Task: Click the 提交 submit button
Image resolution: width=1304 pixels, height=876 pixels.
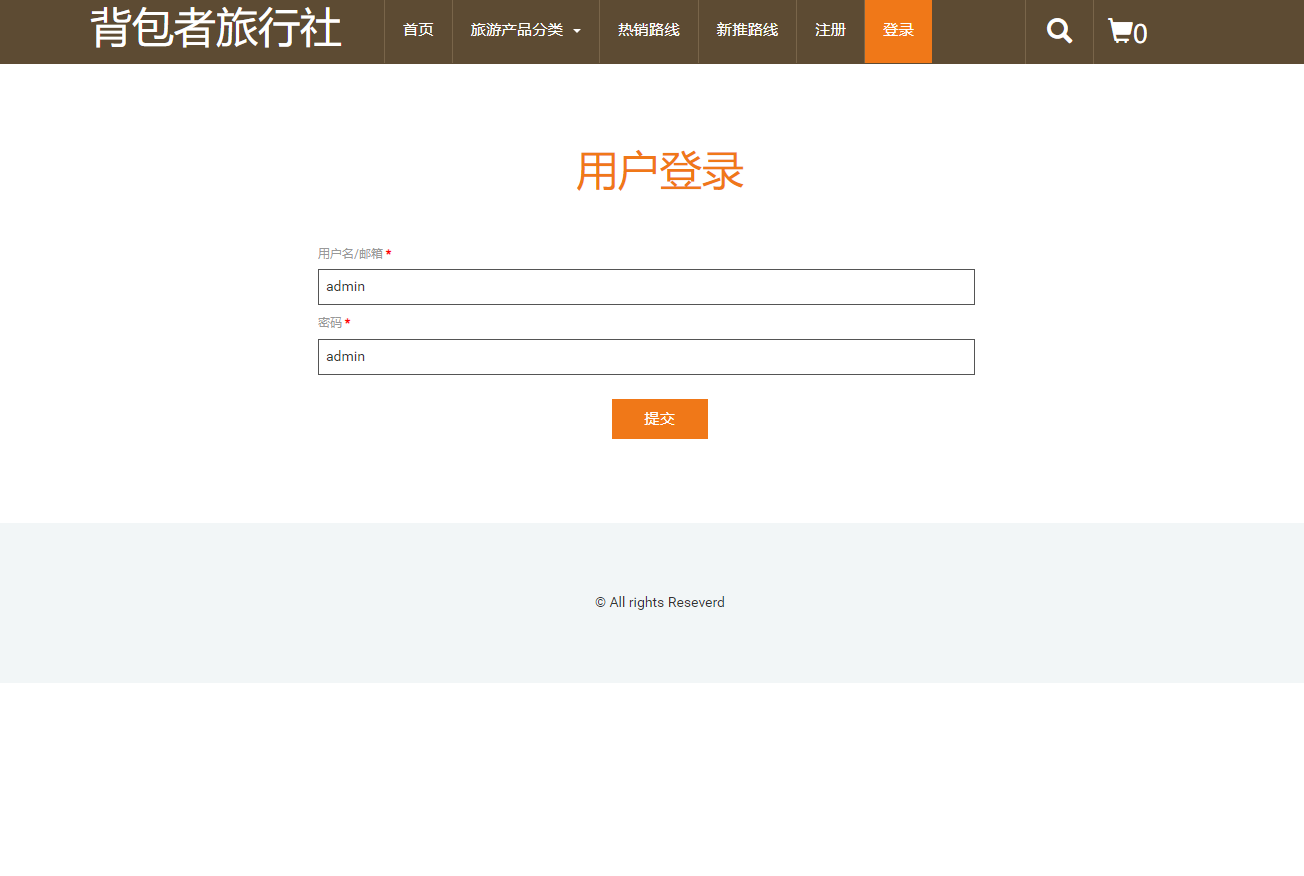Action: (659, 418)
